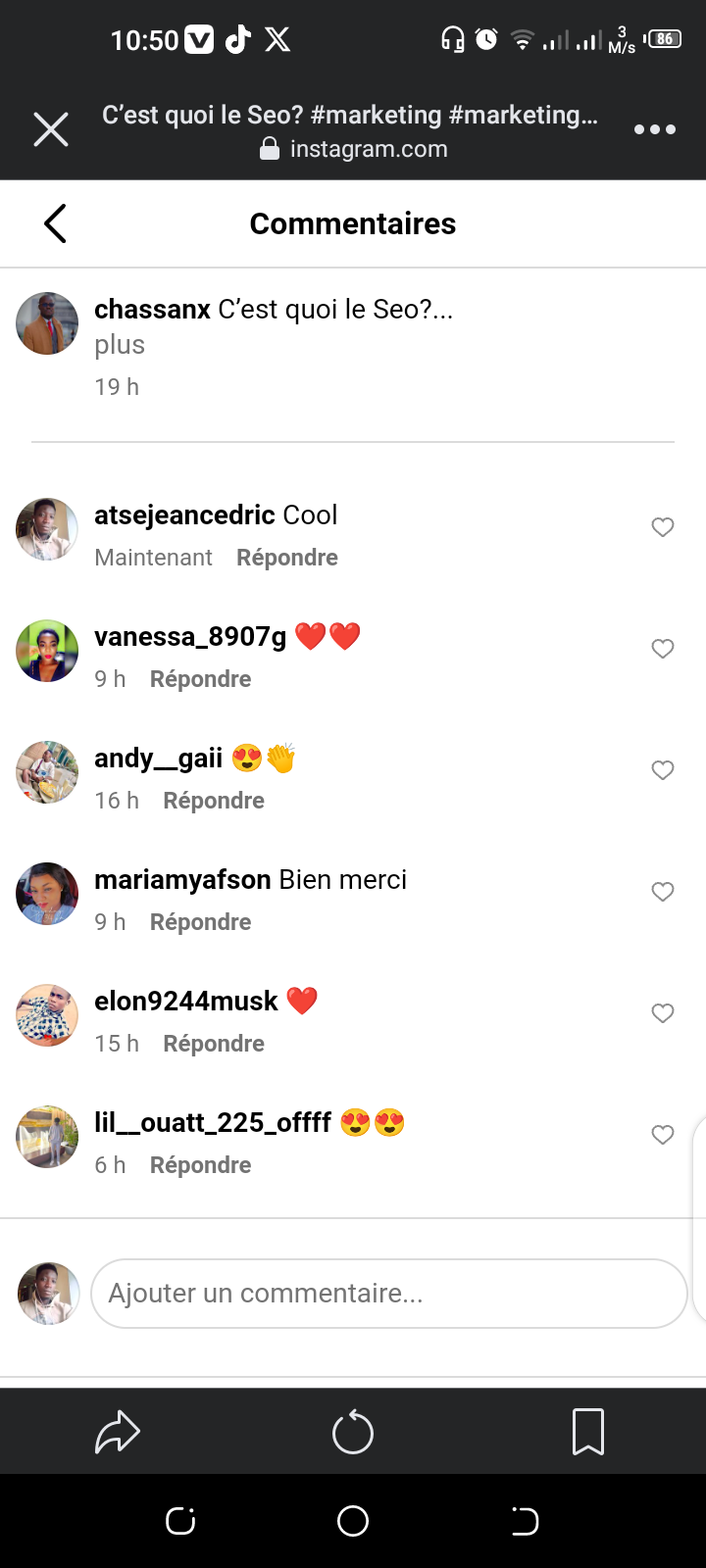This screenshot has width=706, height=1568.
Task: Open the three-dot browser options menu
Action: [x=654, y=129]
